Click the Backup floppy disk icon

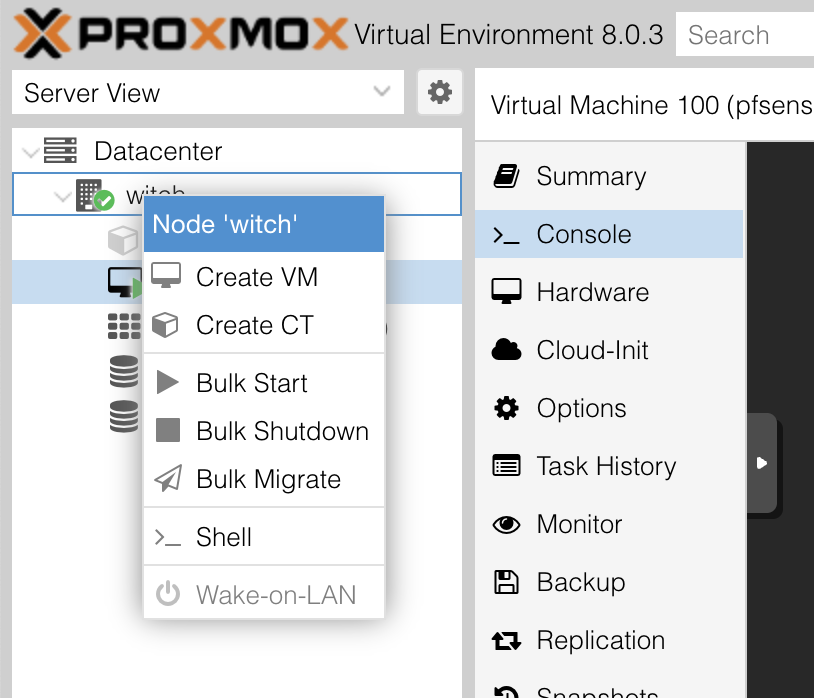pos(507,582)
